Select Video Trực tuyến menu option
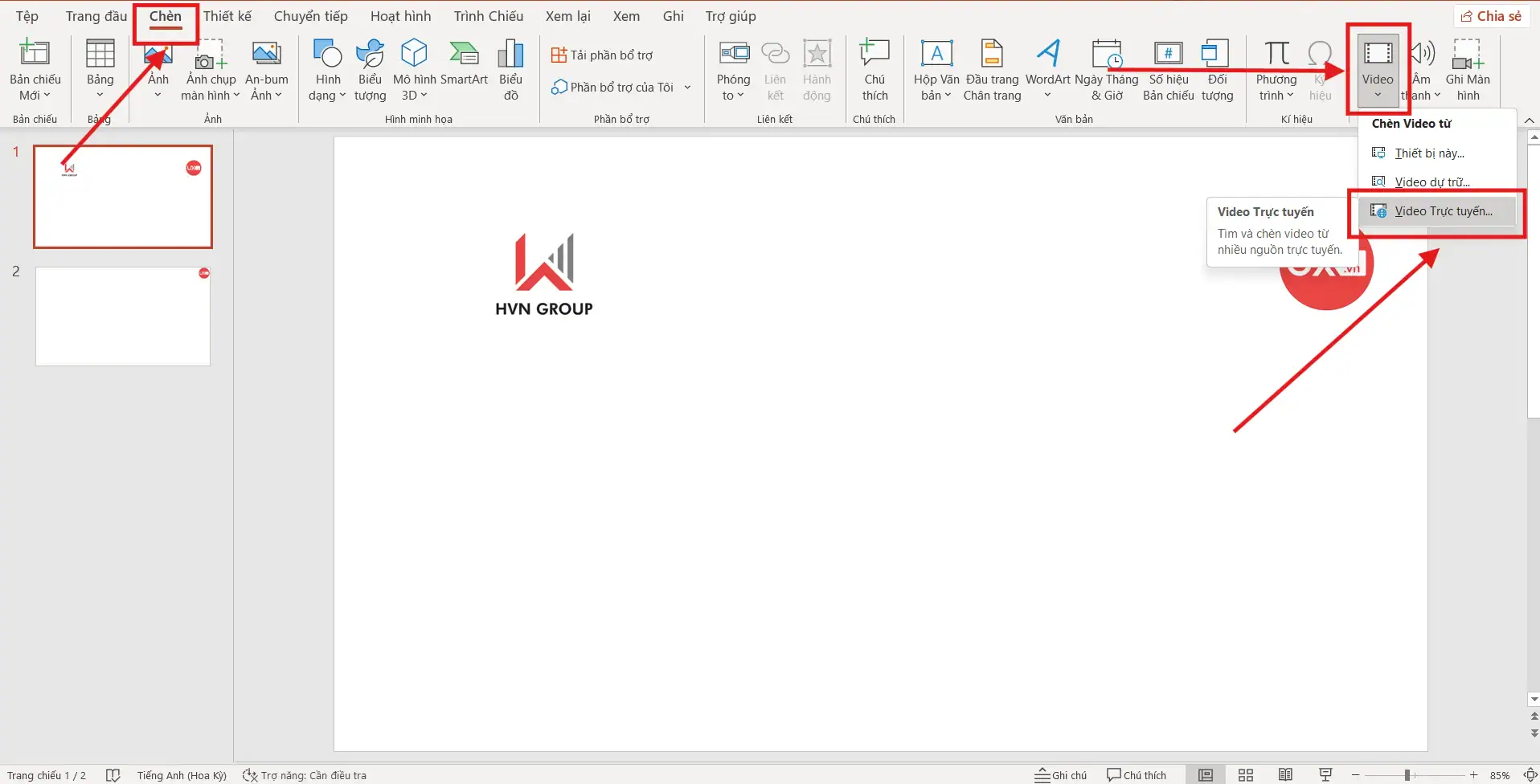Screen dimensions: 1540x784 point(1443,211)
